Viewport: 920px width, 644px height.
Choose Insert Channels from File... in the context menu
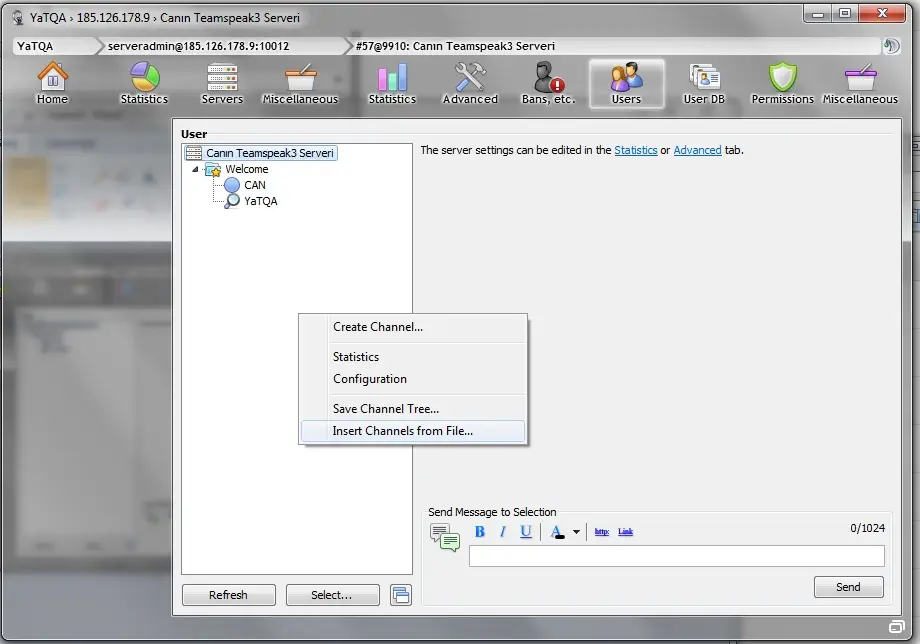tap(412, 431)
